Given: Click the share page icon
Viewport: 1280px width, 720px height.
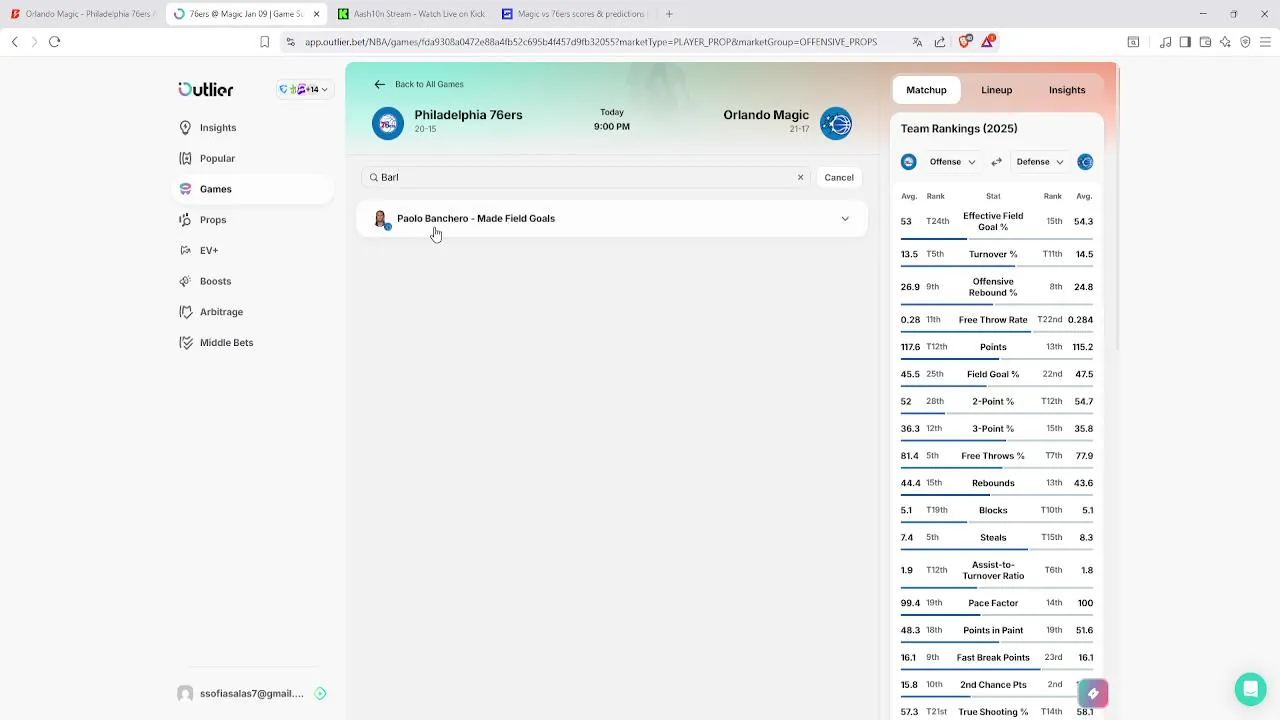Looking at the screenshot, I should pos(940,42).
